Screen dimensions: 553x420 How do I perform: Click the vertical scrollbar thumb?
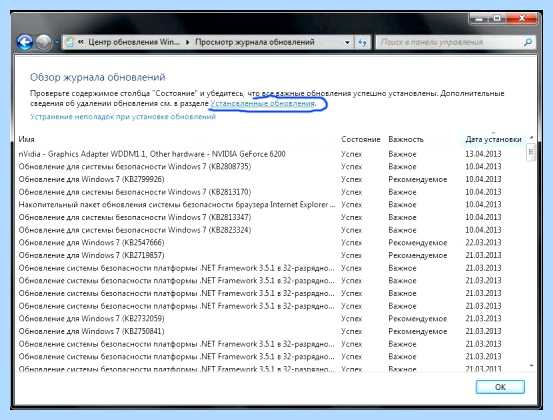[x=531, y=152]
